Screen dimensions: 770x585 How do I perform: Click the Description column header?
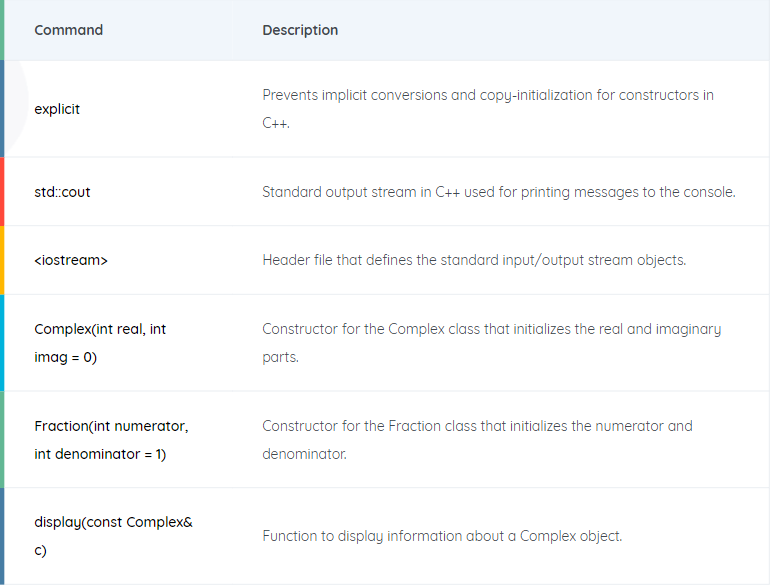click(x=300, y=30)
